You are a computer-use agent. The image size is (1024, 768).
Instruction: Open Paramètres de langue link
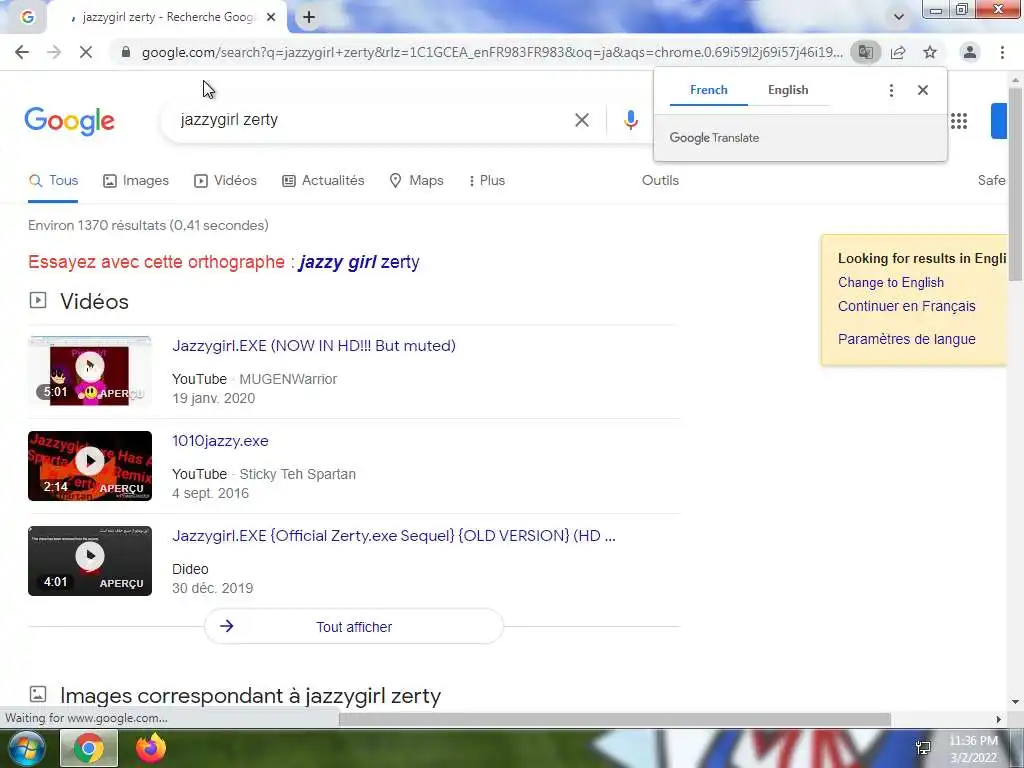coord(906,340)
